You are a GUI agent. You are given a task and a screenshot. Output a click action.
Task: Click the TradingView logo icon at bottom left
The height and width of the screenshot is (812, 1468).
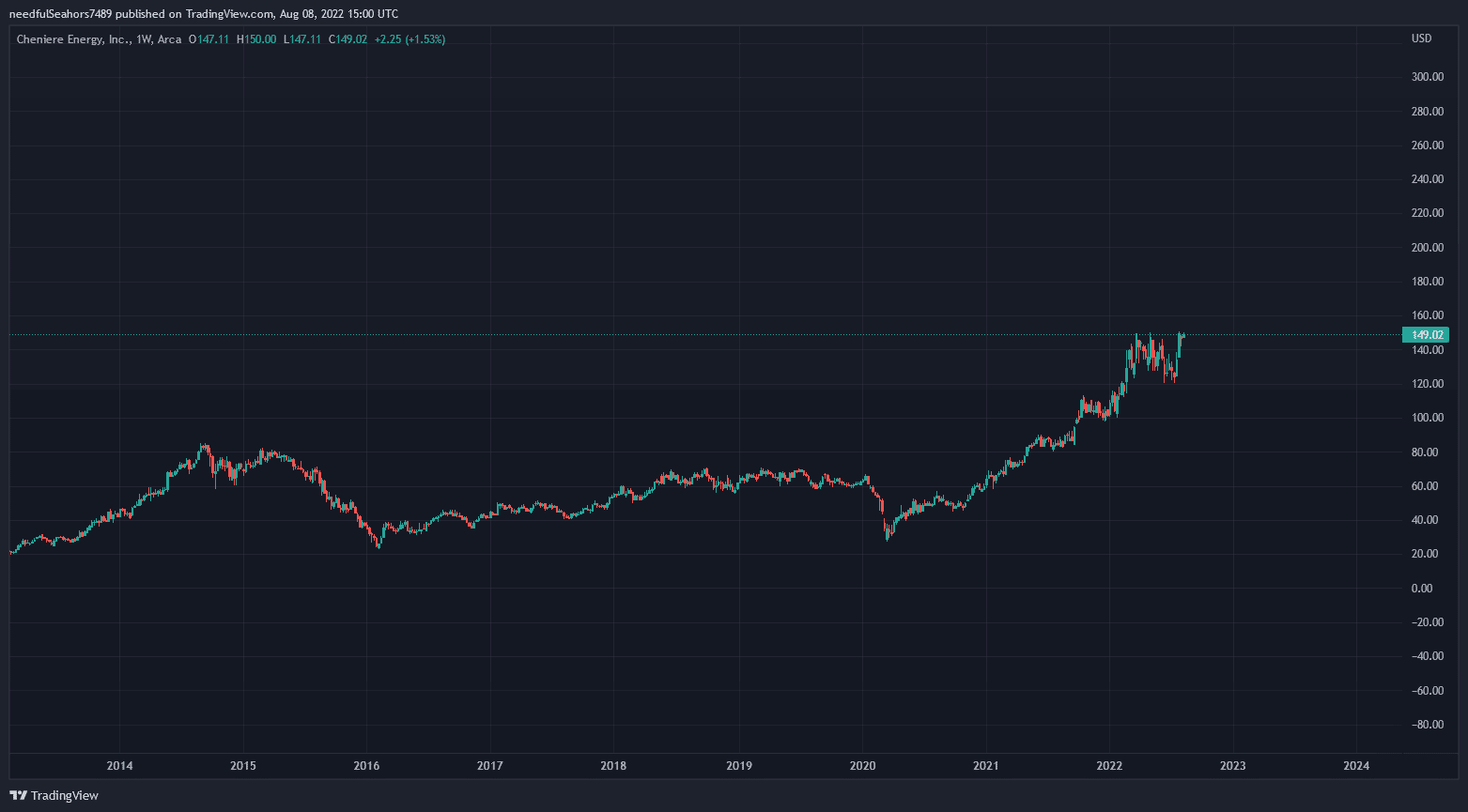coord(18,795)
